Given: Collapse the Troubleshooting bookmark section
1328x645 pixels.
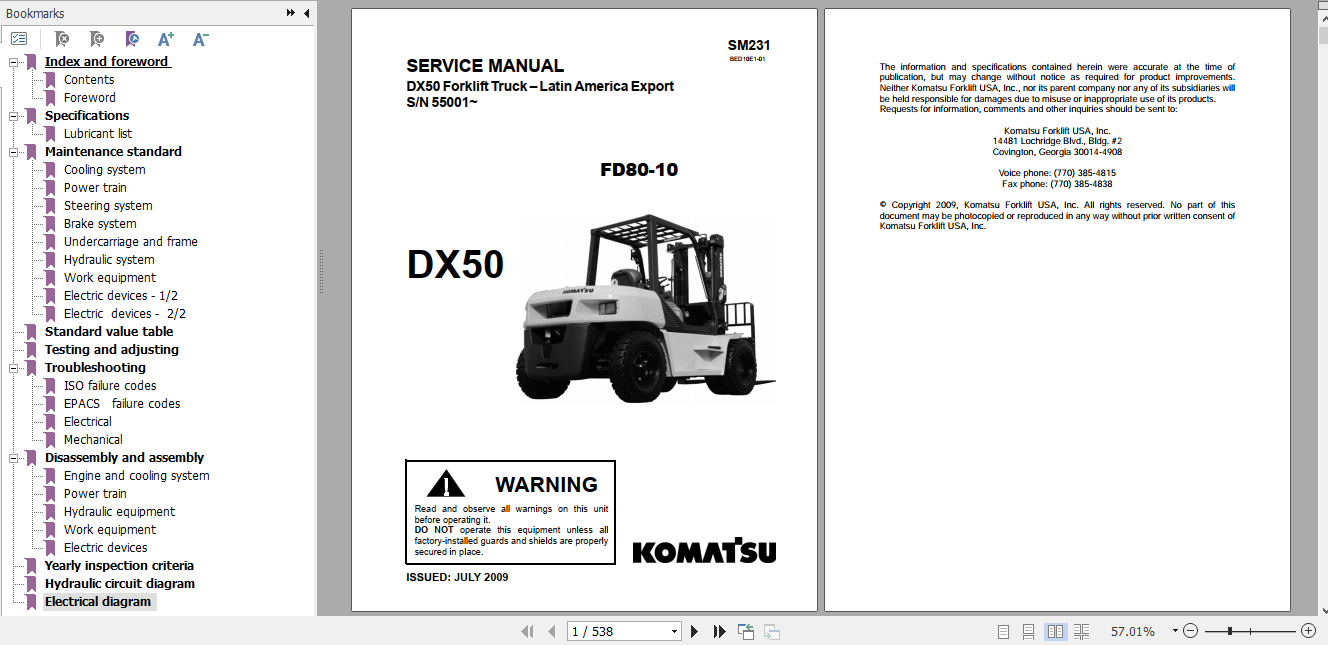Looking at the screenshot, I should pos(12,367).
